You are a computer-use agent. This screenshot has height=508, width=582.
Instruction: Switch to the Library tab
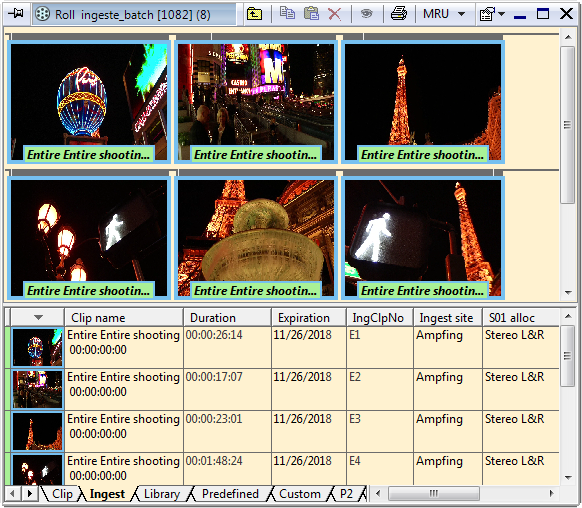tap(162, 494)
